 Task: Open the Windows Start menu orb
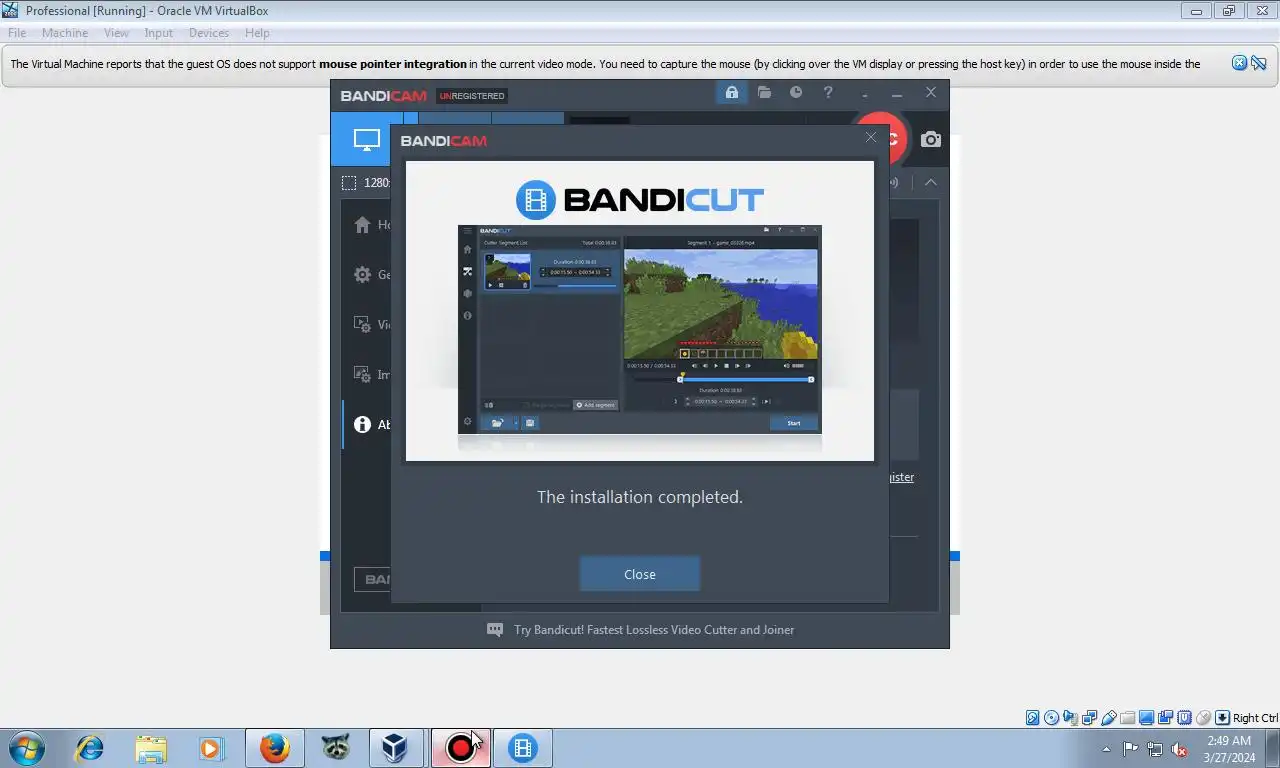pos(26,748)
